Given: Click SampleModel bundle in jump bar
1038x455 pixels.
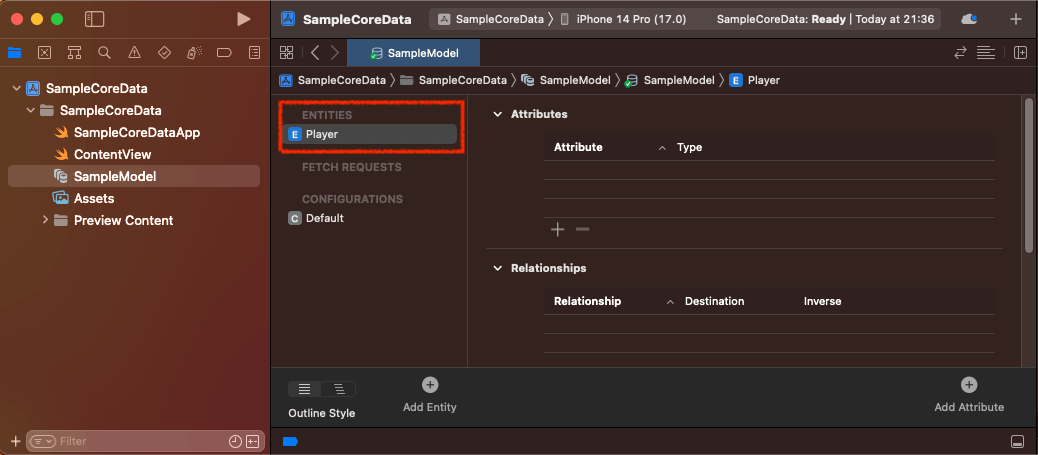Looking at the screenshot, I should (566, 80).
